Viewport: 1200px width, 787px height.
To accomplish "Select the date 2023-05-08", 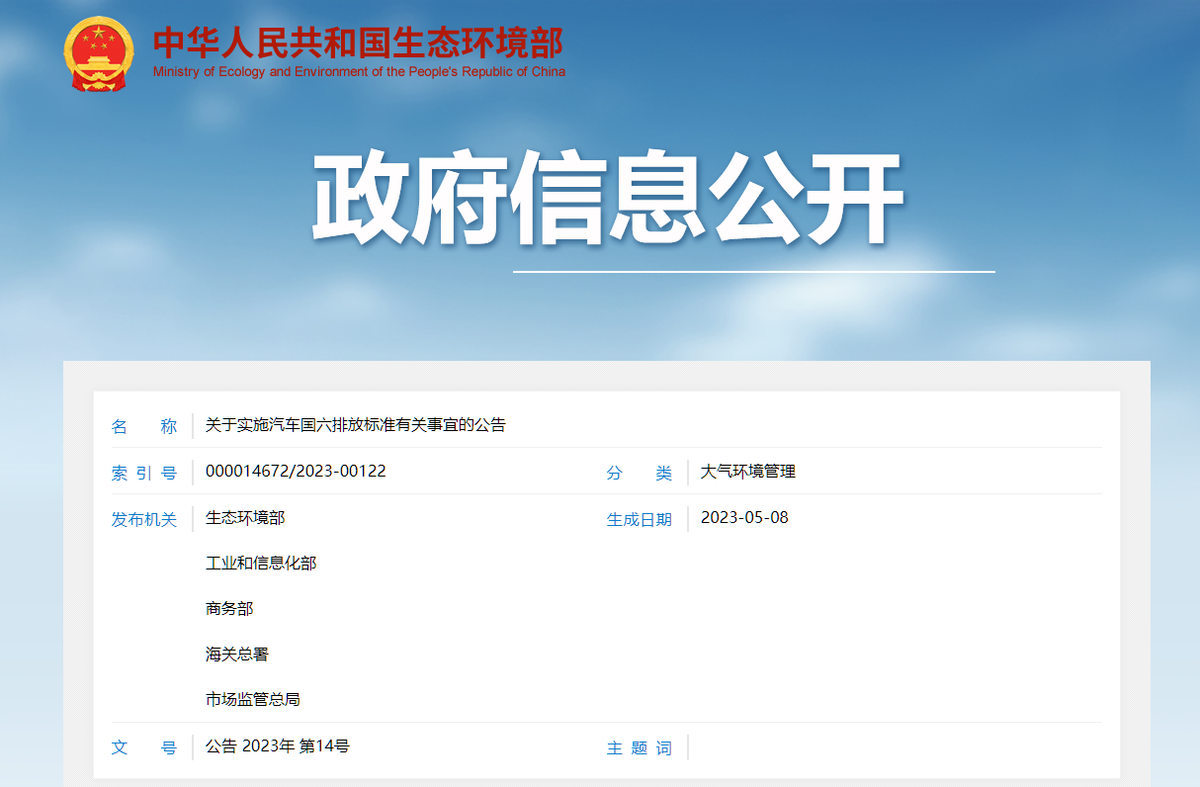I will point(744,517).
